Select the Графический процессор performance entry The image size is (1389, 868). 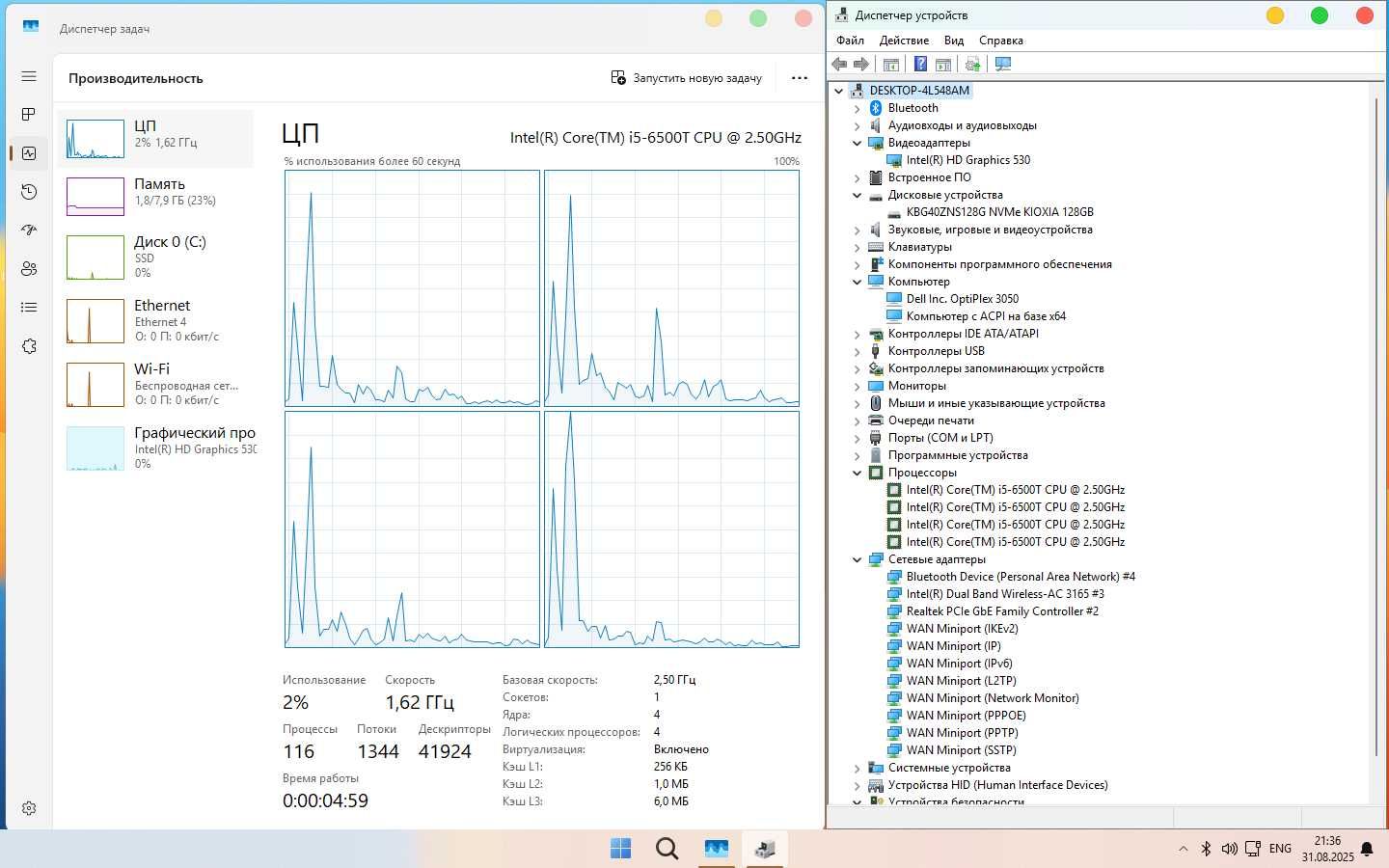[x=156, y=448]
